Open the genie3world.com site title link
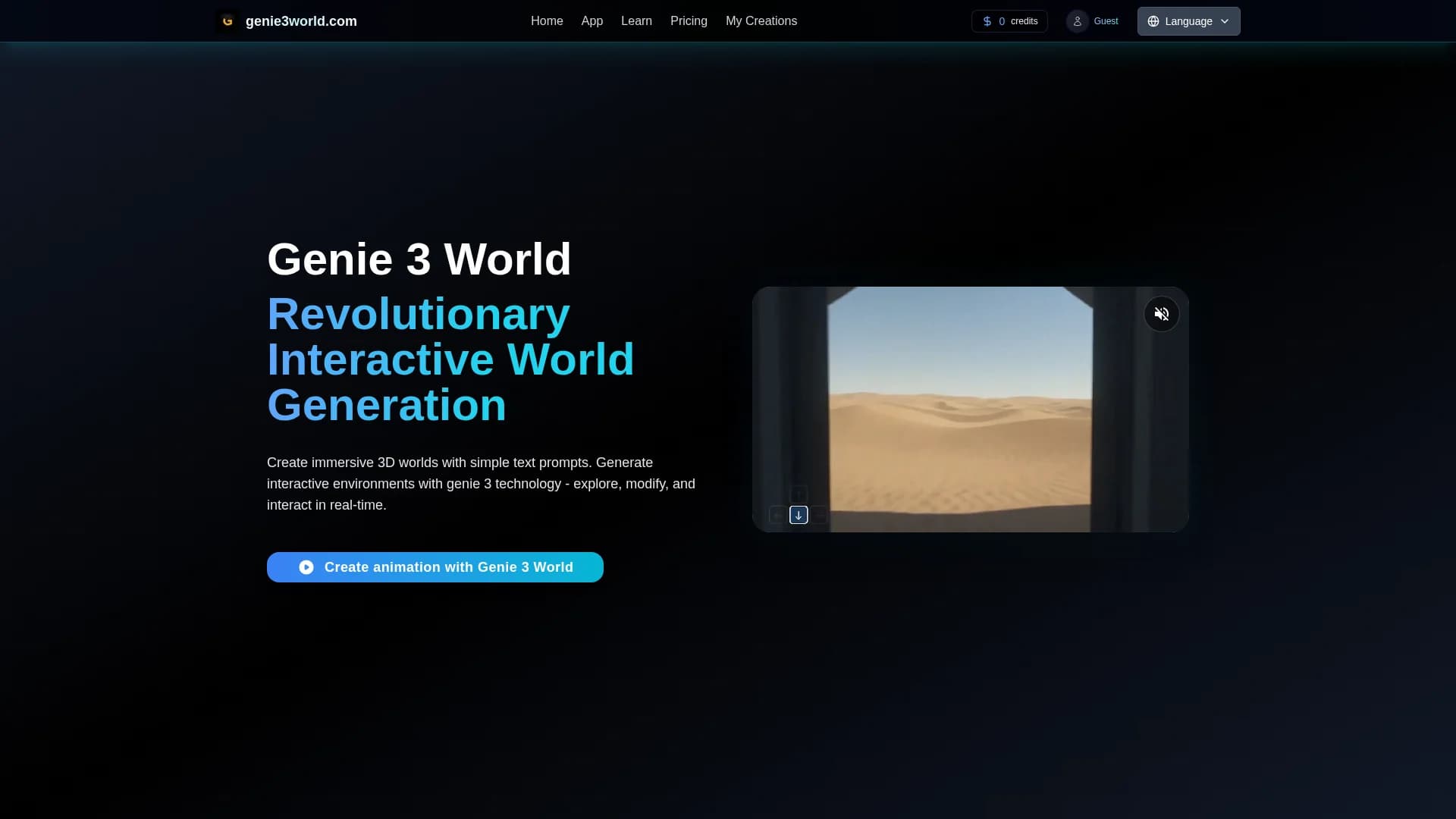The image size is (1456, 819). [301, 21]
